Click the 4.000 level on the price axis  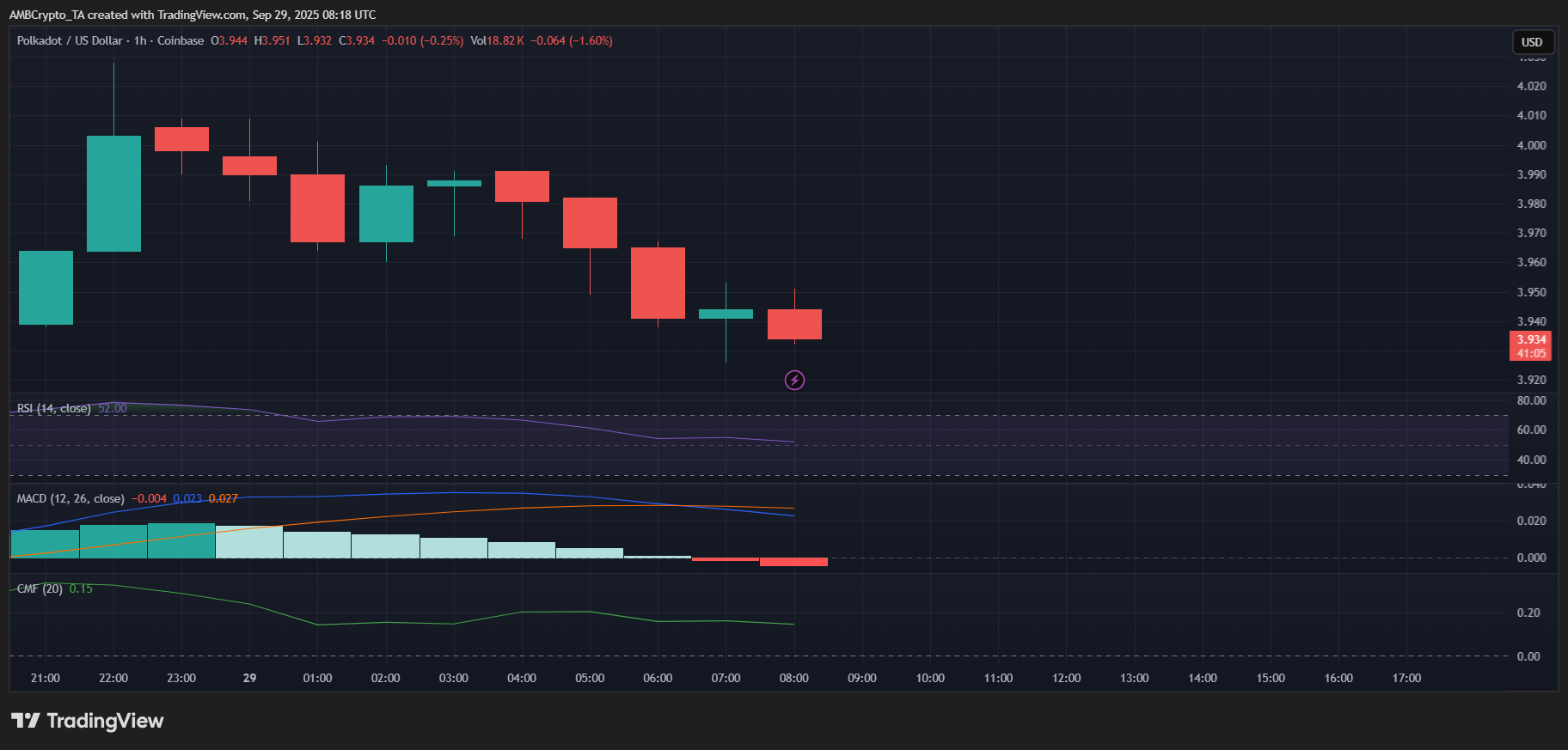click(1531, 145)
